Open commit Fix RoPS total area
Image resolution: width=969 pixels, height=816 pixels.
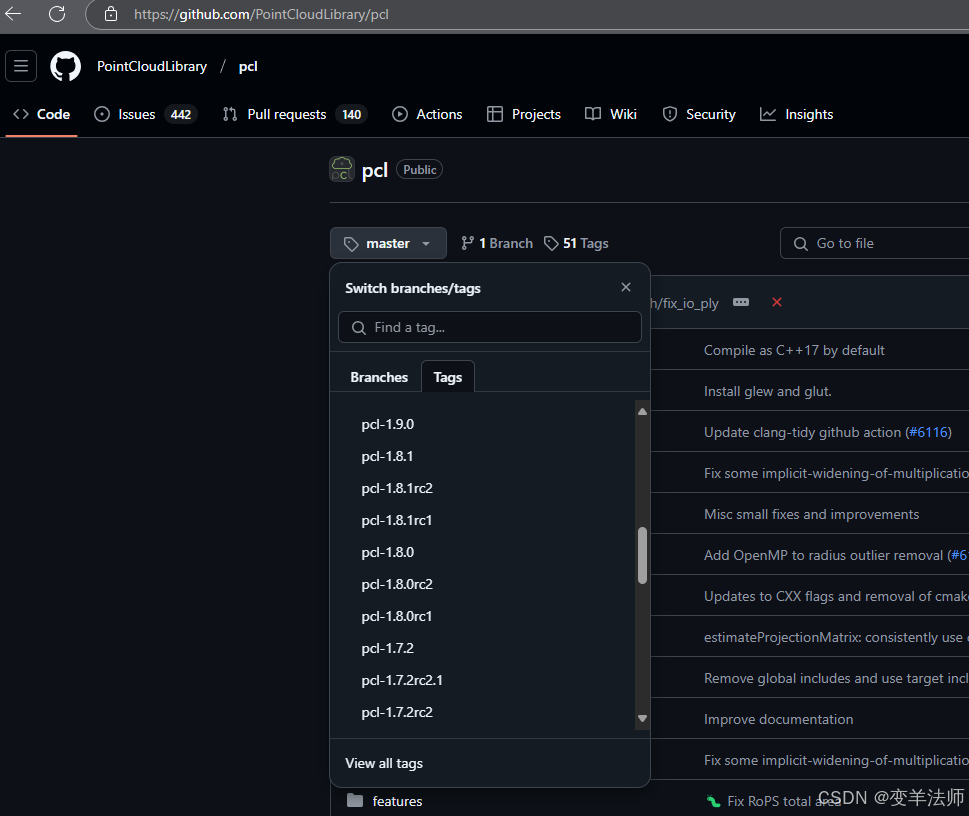pyautogui.click(x=784, y=801)
